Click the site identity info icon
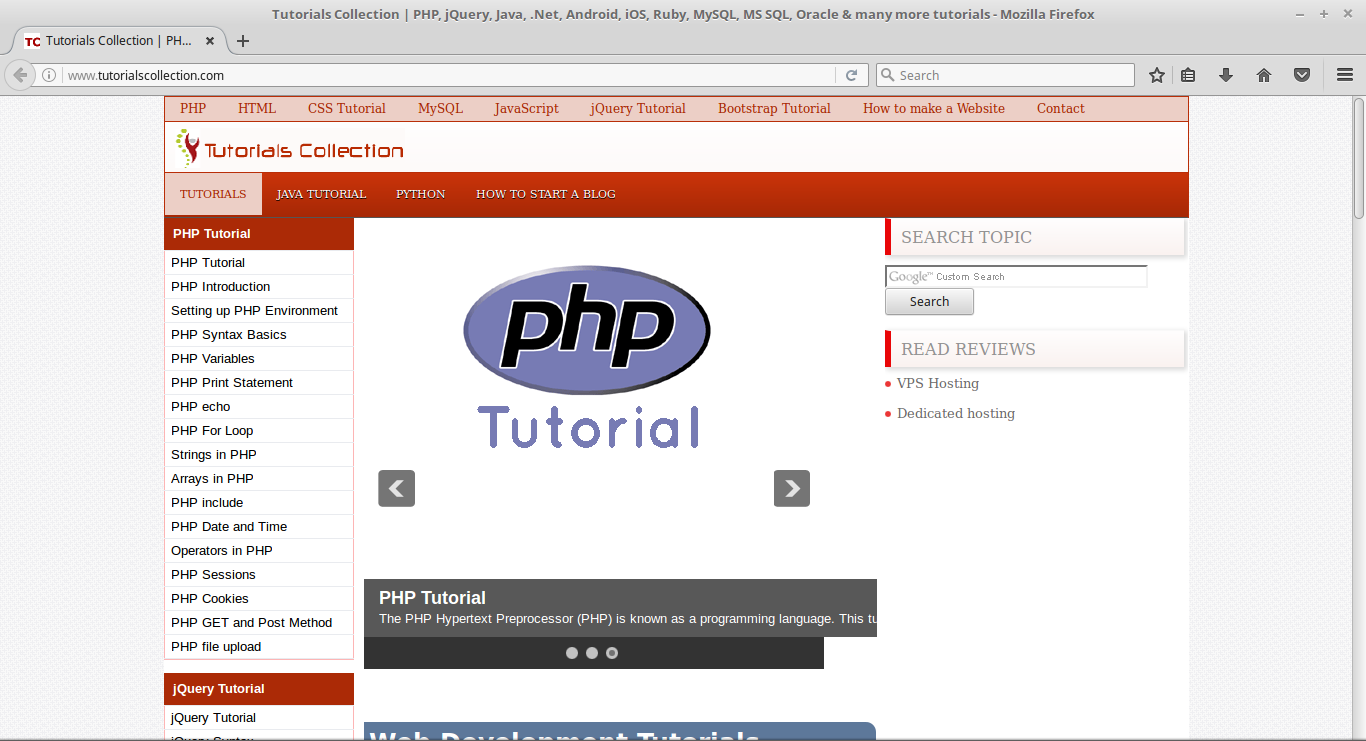The height and width of the screenshot is (741, 1366). click(x=49, y=75)
